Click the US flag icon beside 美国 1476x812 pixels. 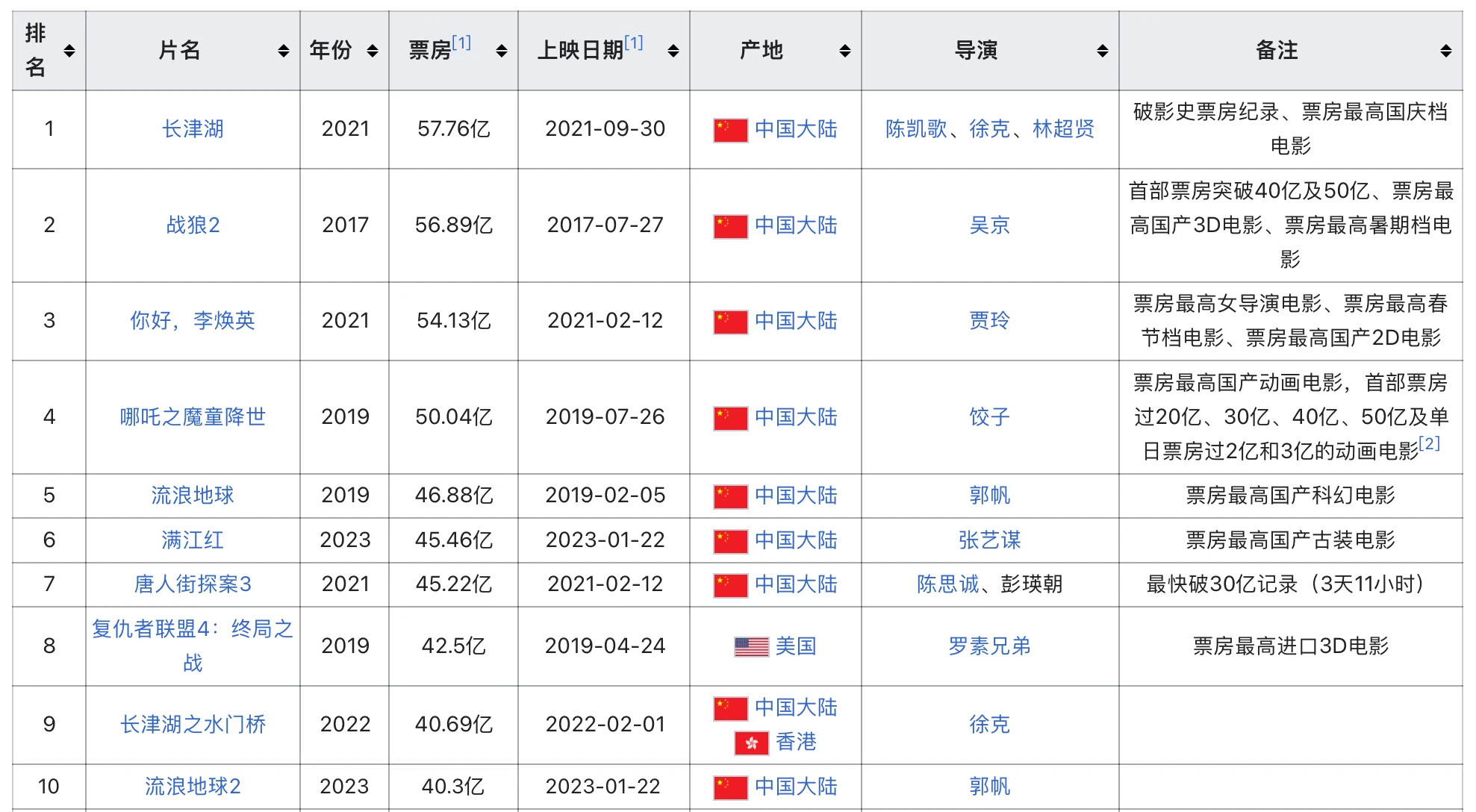click(x=751, y=647)
